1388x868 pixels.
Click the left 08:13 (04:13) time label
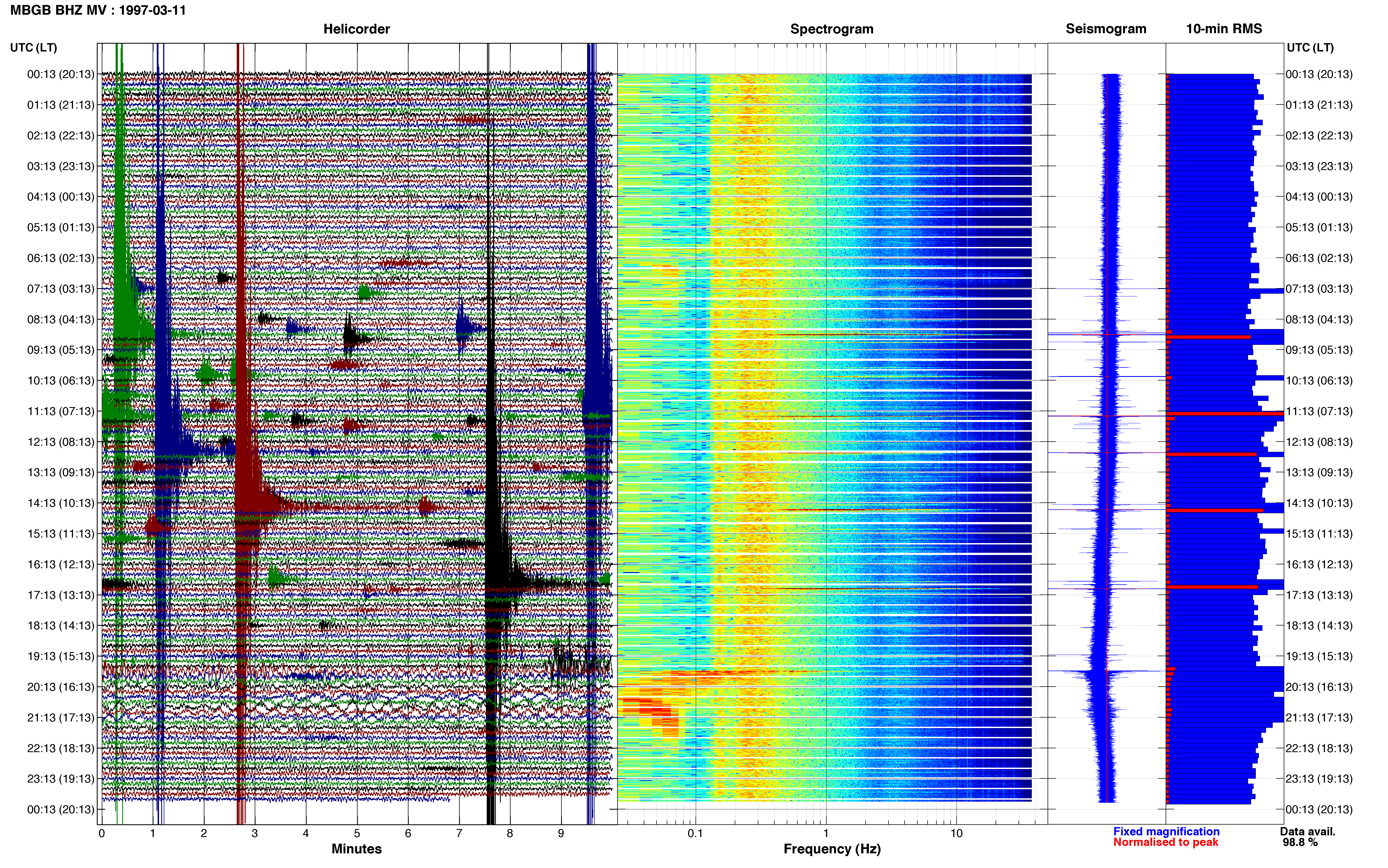61,319
